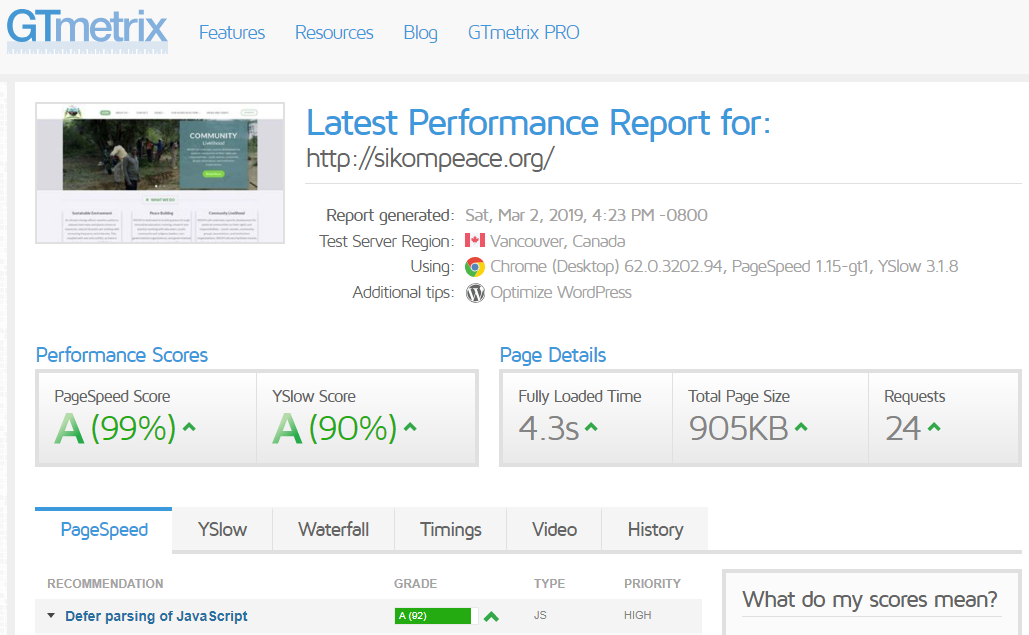Click green arrow beside the A (92) grade
The width and height of the screenshot is (1029, 635).
coord(491,616)
